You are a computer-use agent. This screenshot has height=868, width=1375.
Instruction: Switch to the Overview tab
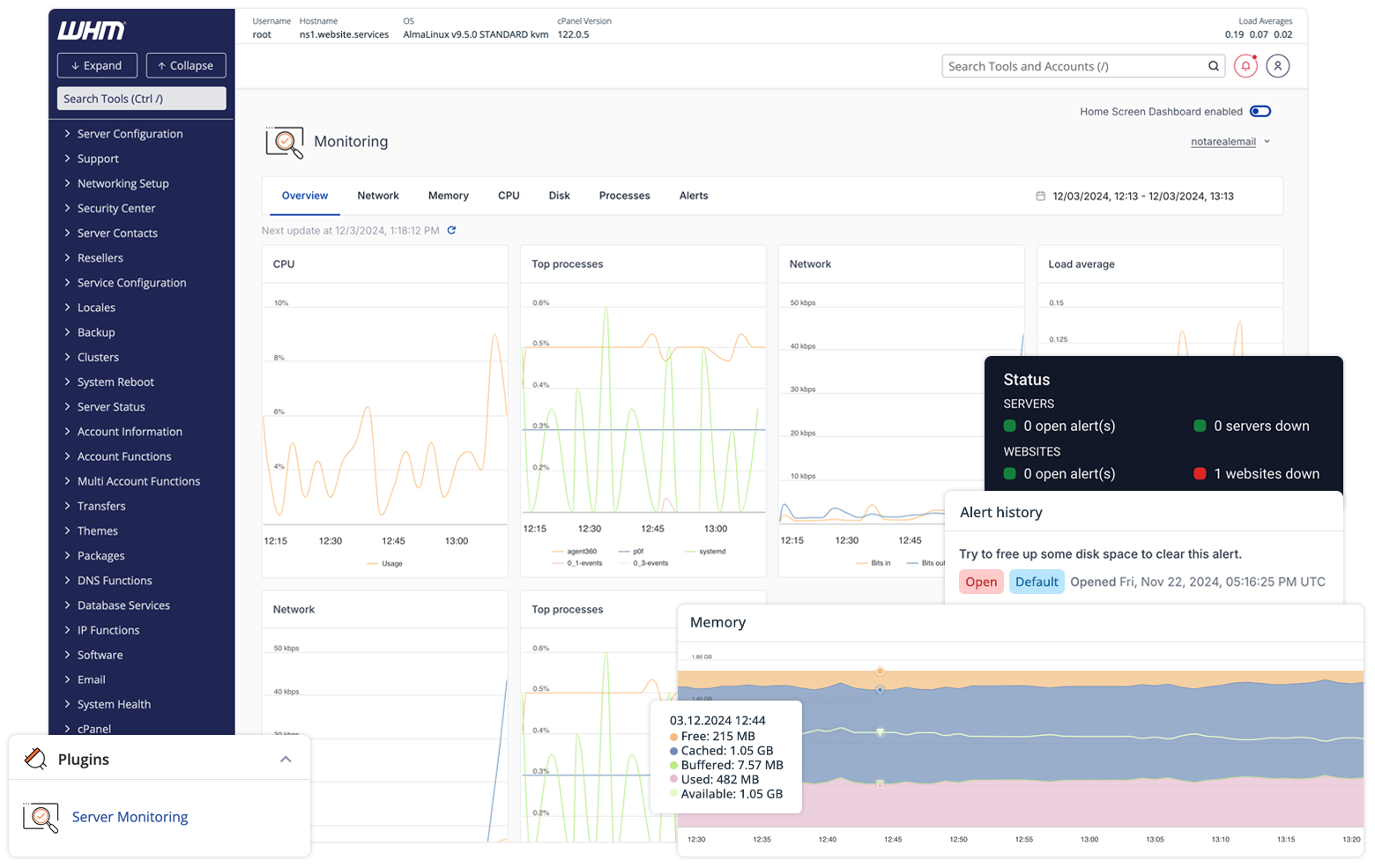[305, 196]
